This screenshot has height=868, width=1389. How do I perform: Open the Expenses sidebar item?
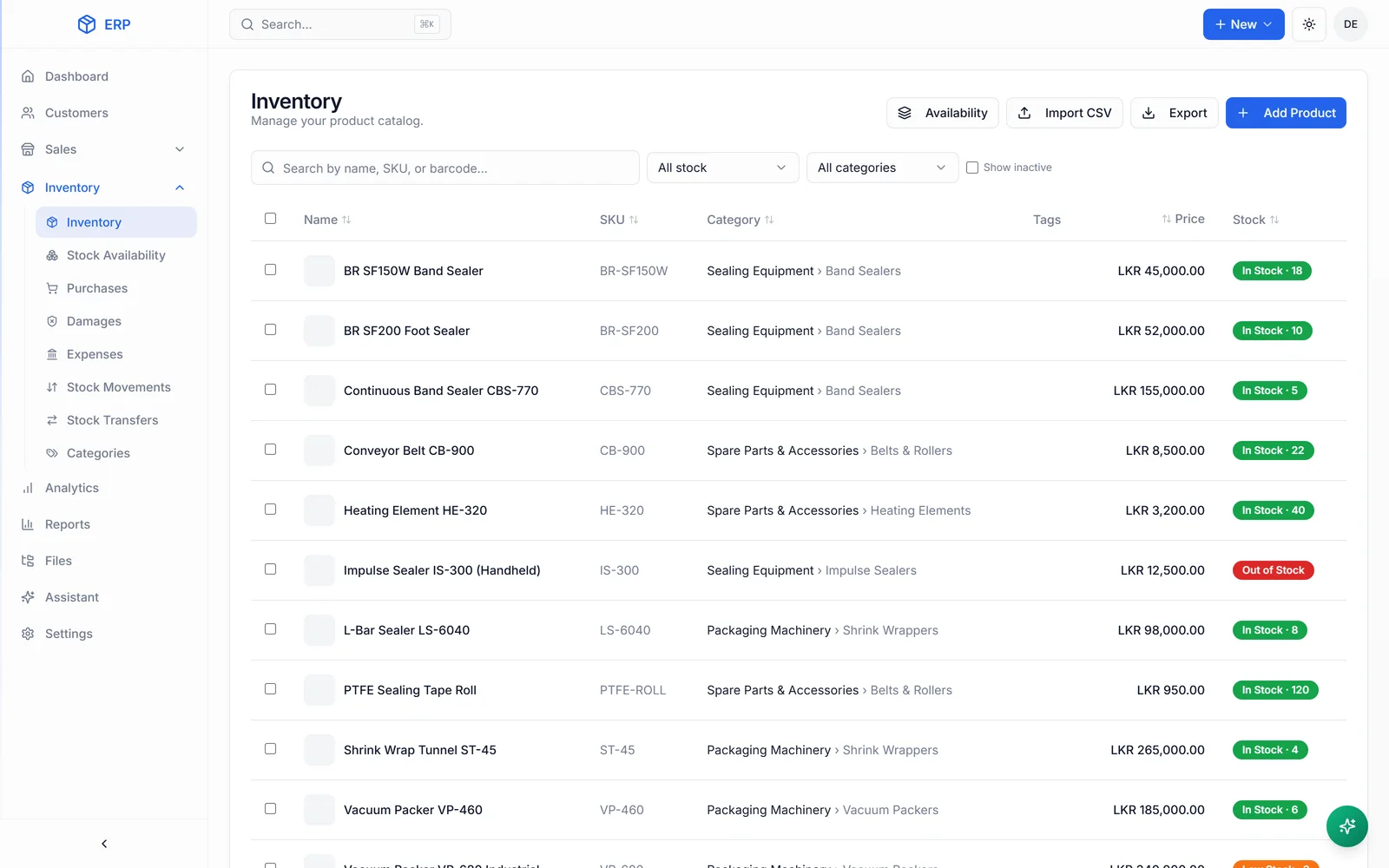[x=116, y=354]
